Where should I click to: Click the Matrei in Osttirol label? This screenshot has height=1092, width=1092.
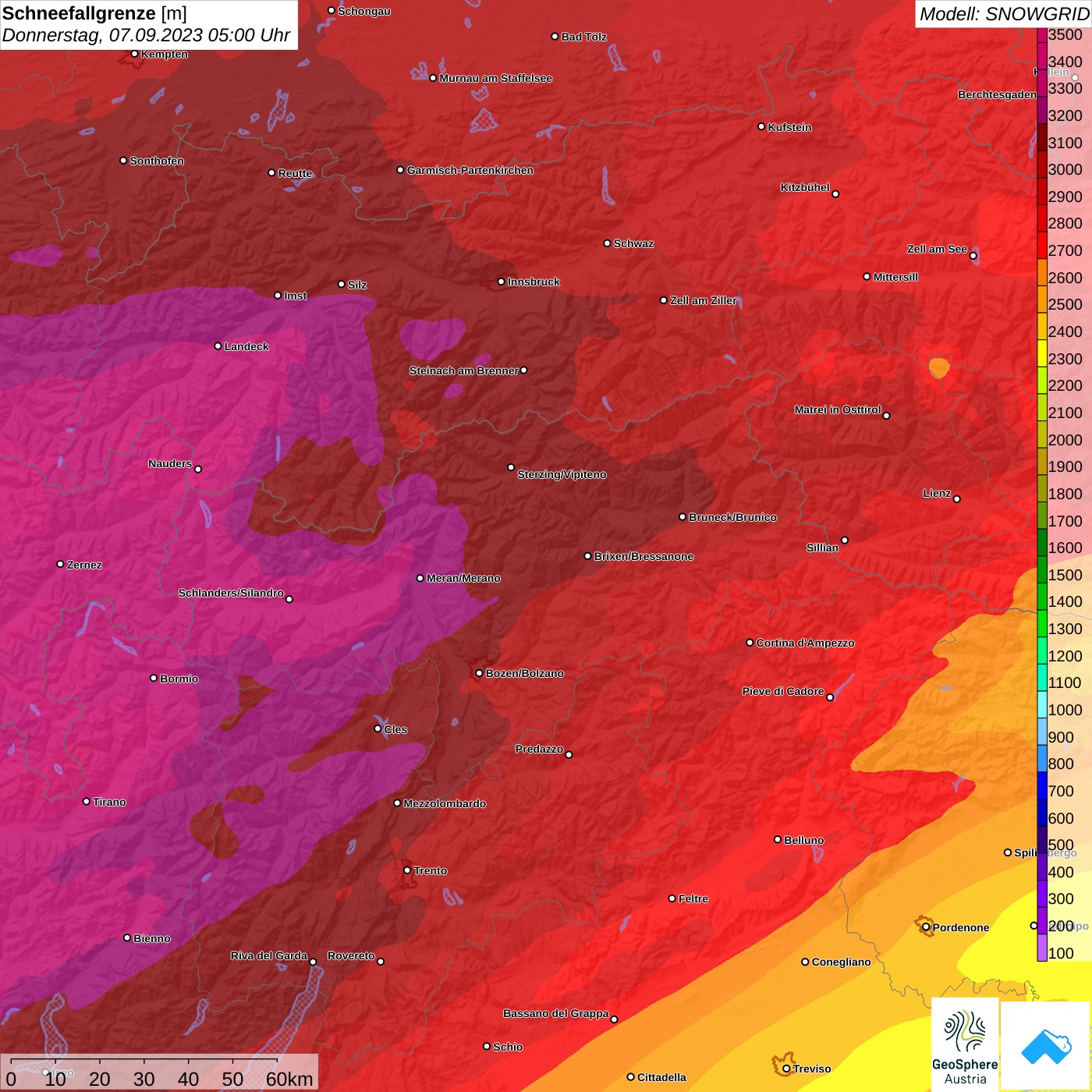click(838, 409)
